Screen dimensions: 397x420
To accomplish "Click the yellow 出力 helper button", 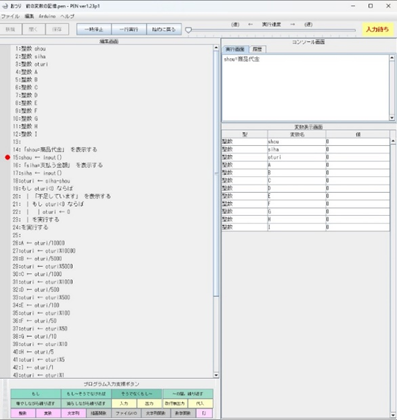I will click(x=149, y=403).
